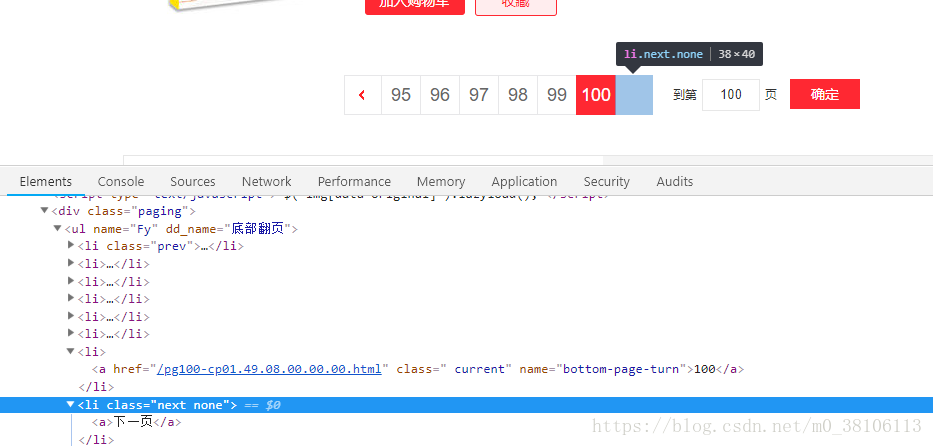The height and width of the screenshot is (446, 933).
Task: Open page 97 in pagination
Action: (x=479, y=95)
